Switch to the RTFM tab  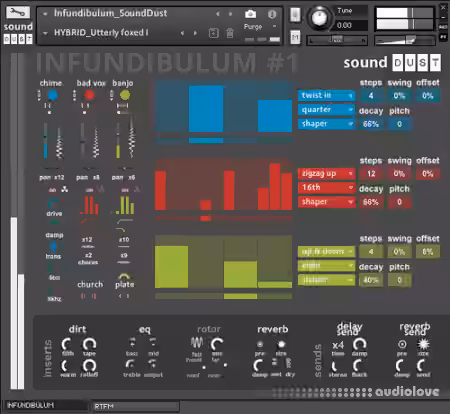(x=135, y=406)
